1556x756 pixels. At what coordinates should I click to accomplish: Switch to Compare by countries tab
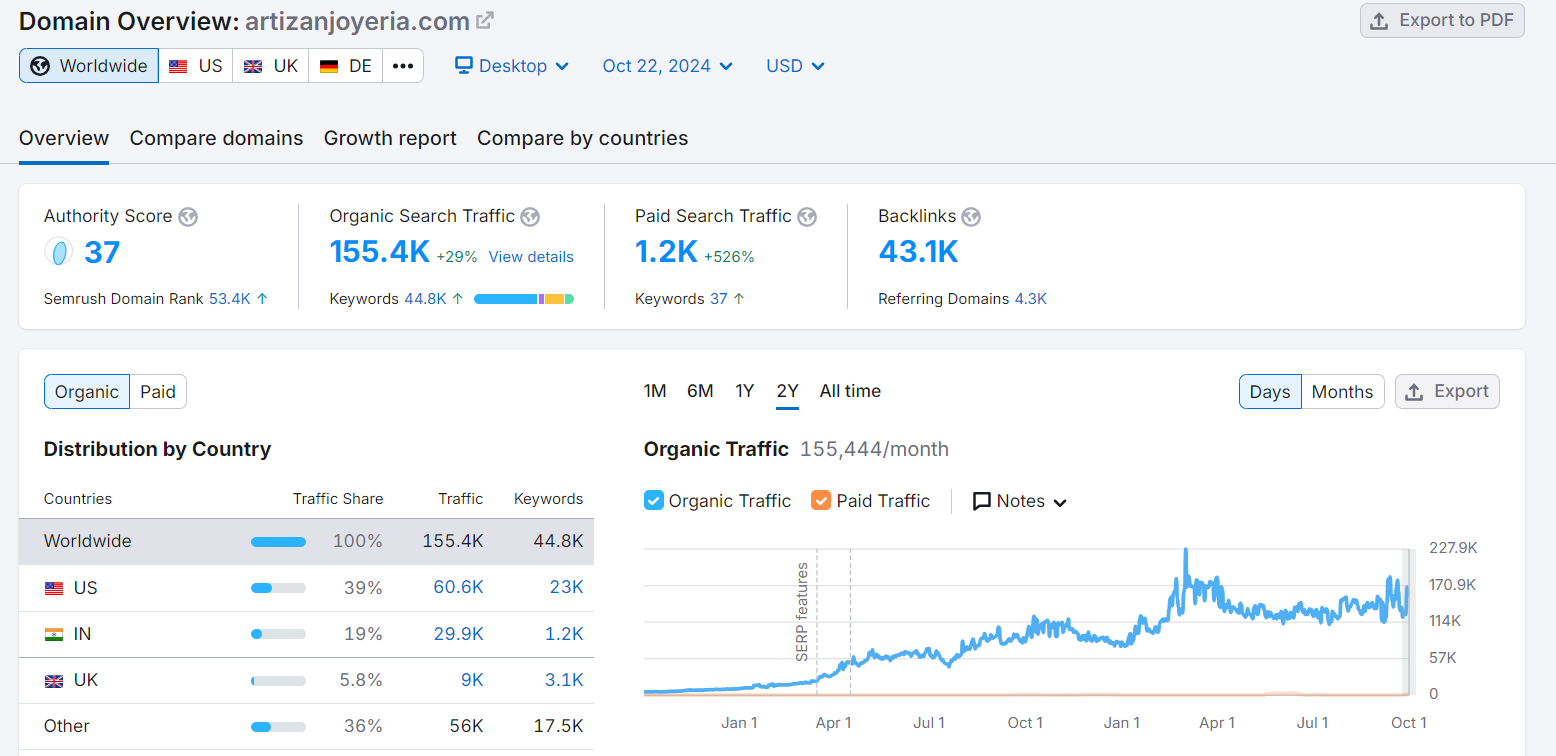[x=582, y=138]
